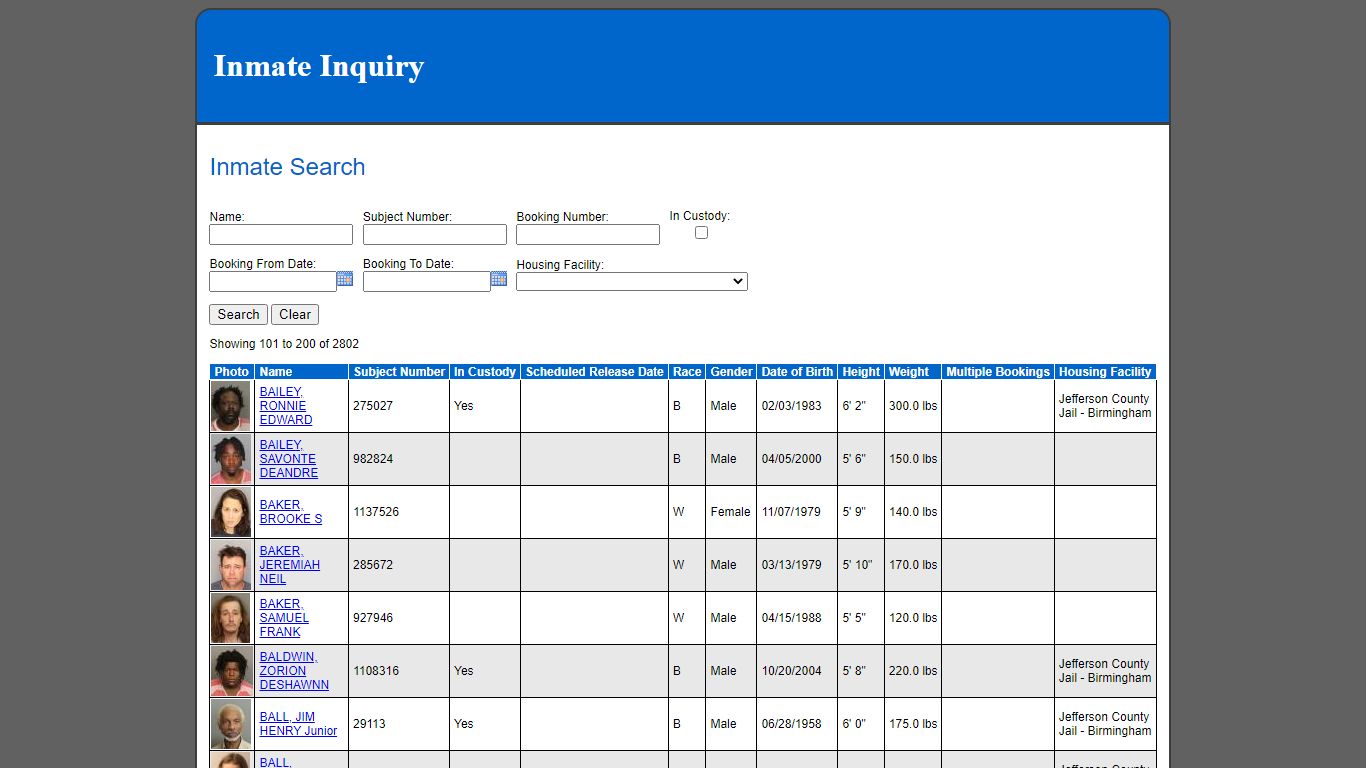
Task: Select subject number 1137526 cell
Action: pos(399,512)
